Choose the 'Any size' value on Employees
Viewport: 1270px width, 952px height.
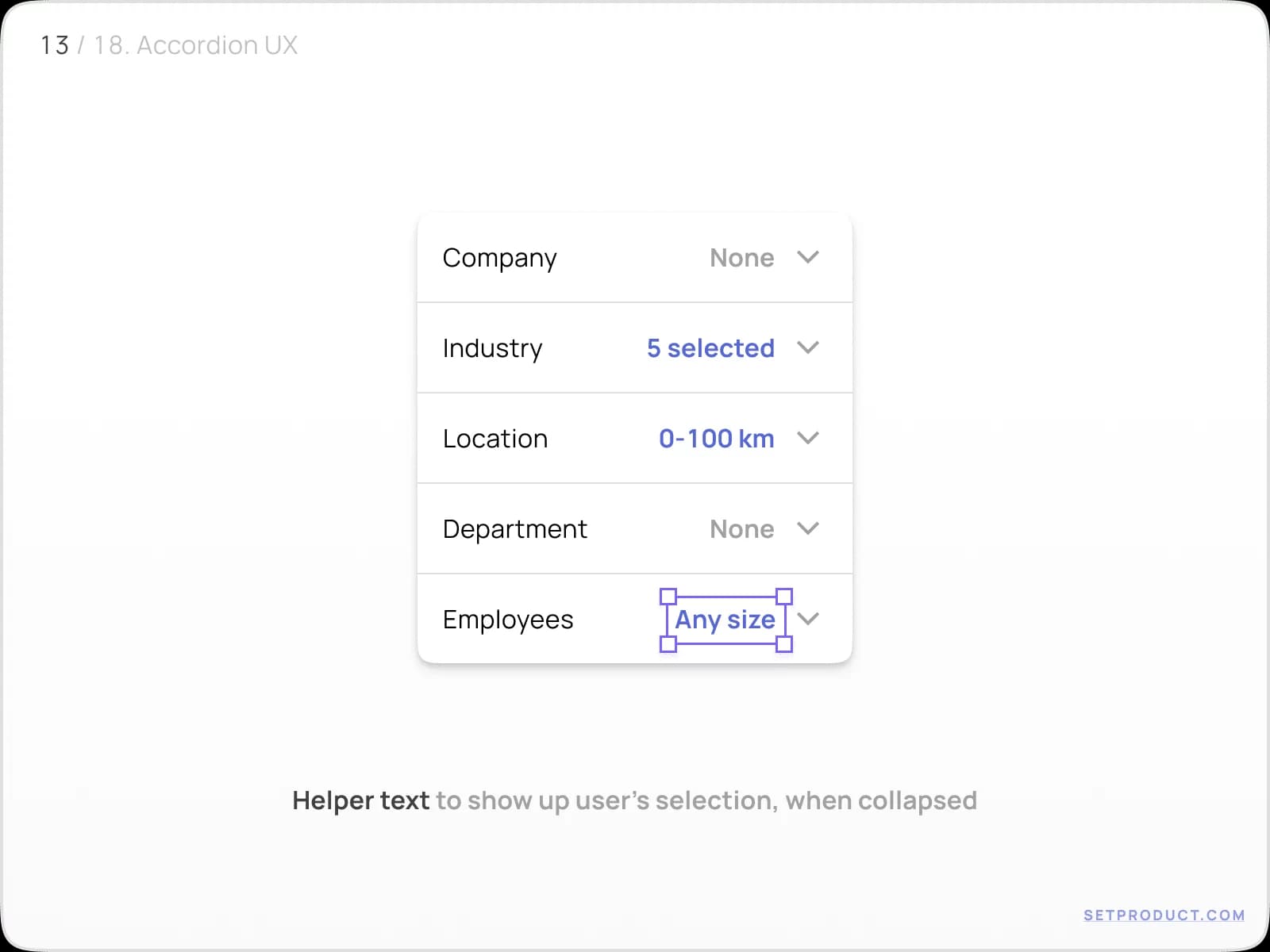click(725, 620)
